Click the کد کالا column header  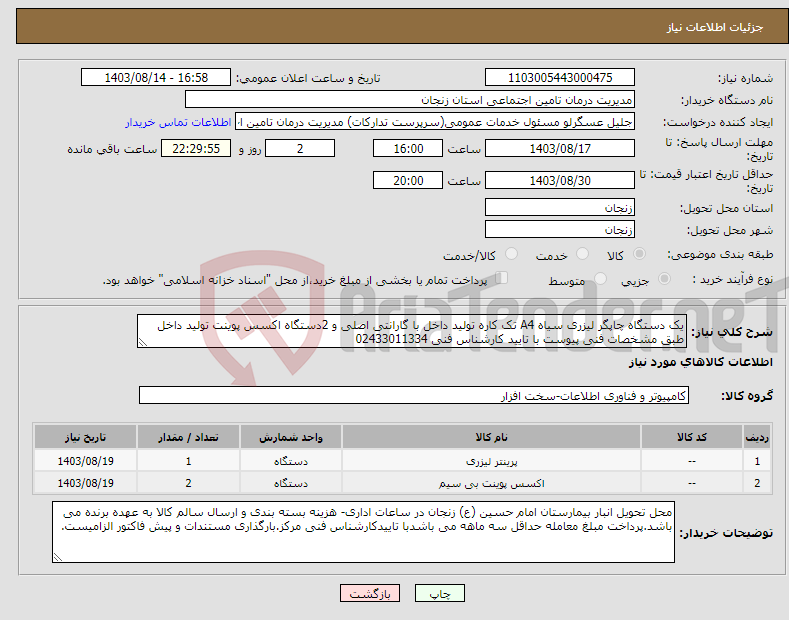pos(692,437)
